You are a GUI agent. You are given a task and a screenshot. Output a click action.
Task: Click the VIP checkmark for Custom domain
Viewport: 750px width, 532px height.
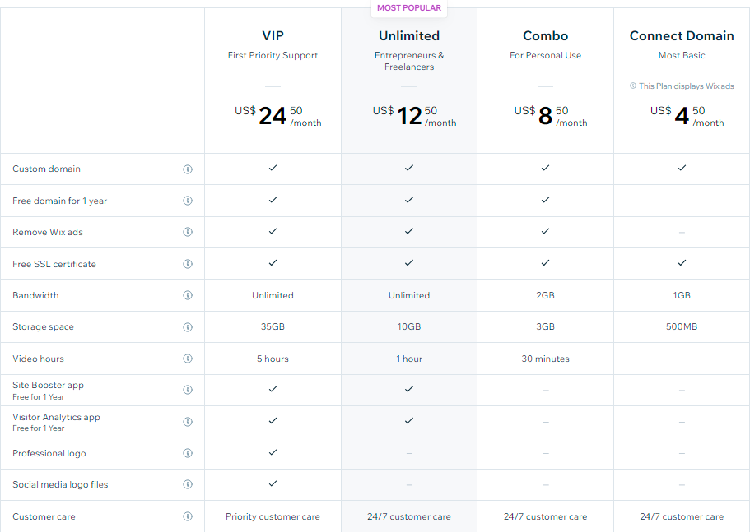pyautogui.click(x=273, y=167)
